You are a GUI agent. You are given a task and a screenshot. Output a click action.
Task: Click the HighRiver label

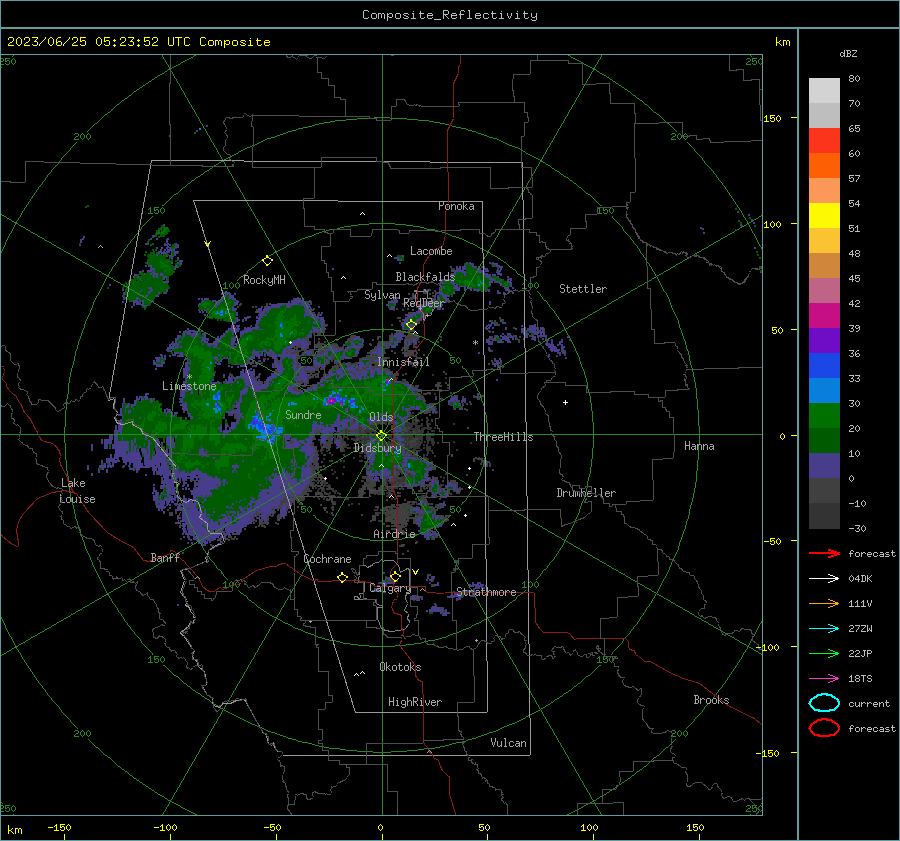[415, 702]
